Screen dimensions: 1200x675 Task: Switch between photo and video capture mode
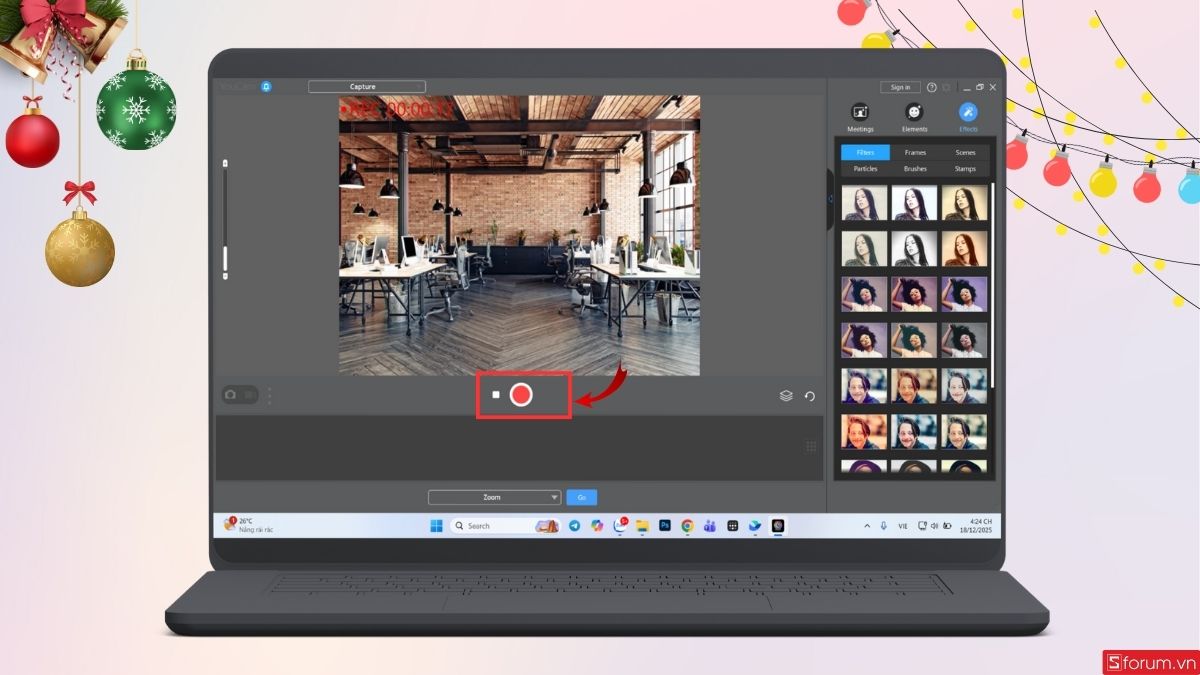point(247,394)
